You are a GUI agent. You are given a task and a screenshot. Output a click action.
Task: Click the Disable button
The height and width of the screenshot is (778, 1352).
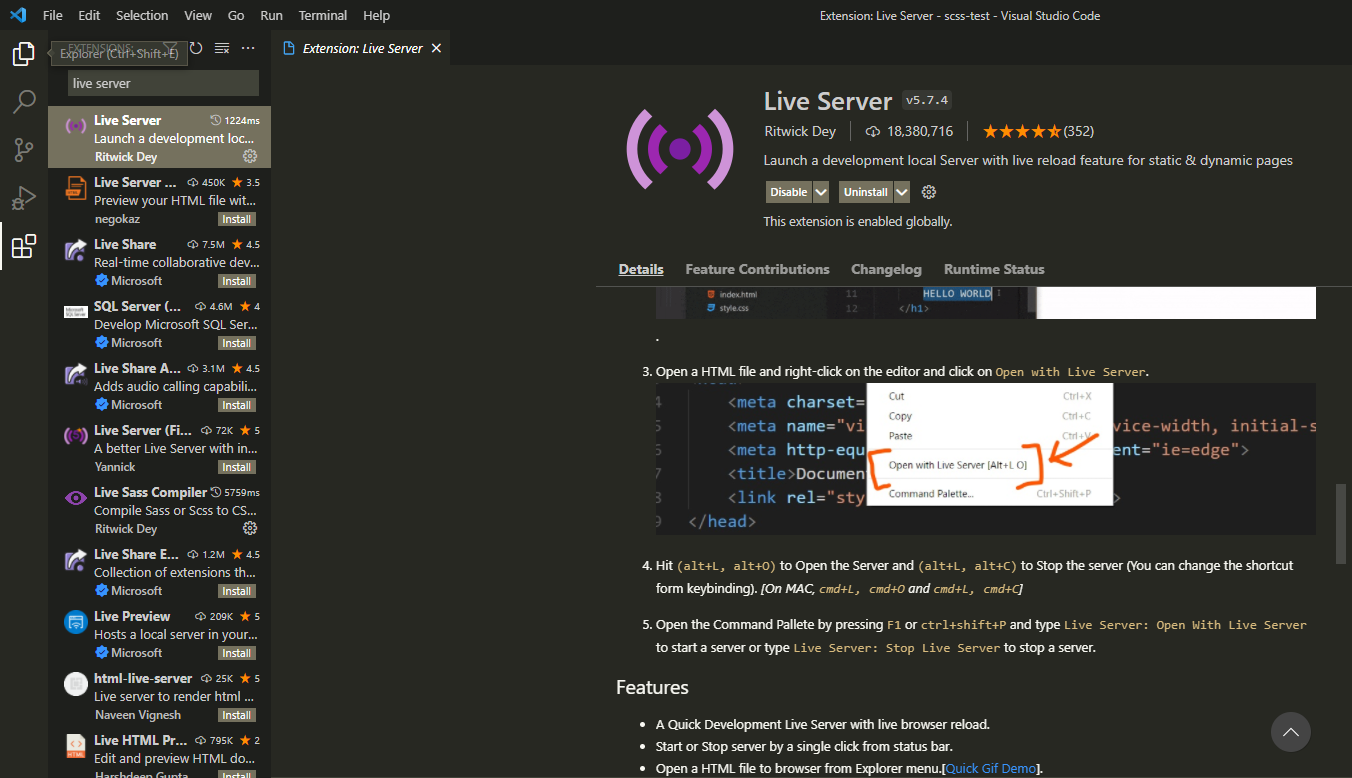pyautogui.click(x=789, y=192)
